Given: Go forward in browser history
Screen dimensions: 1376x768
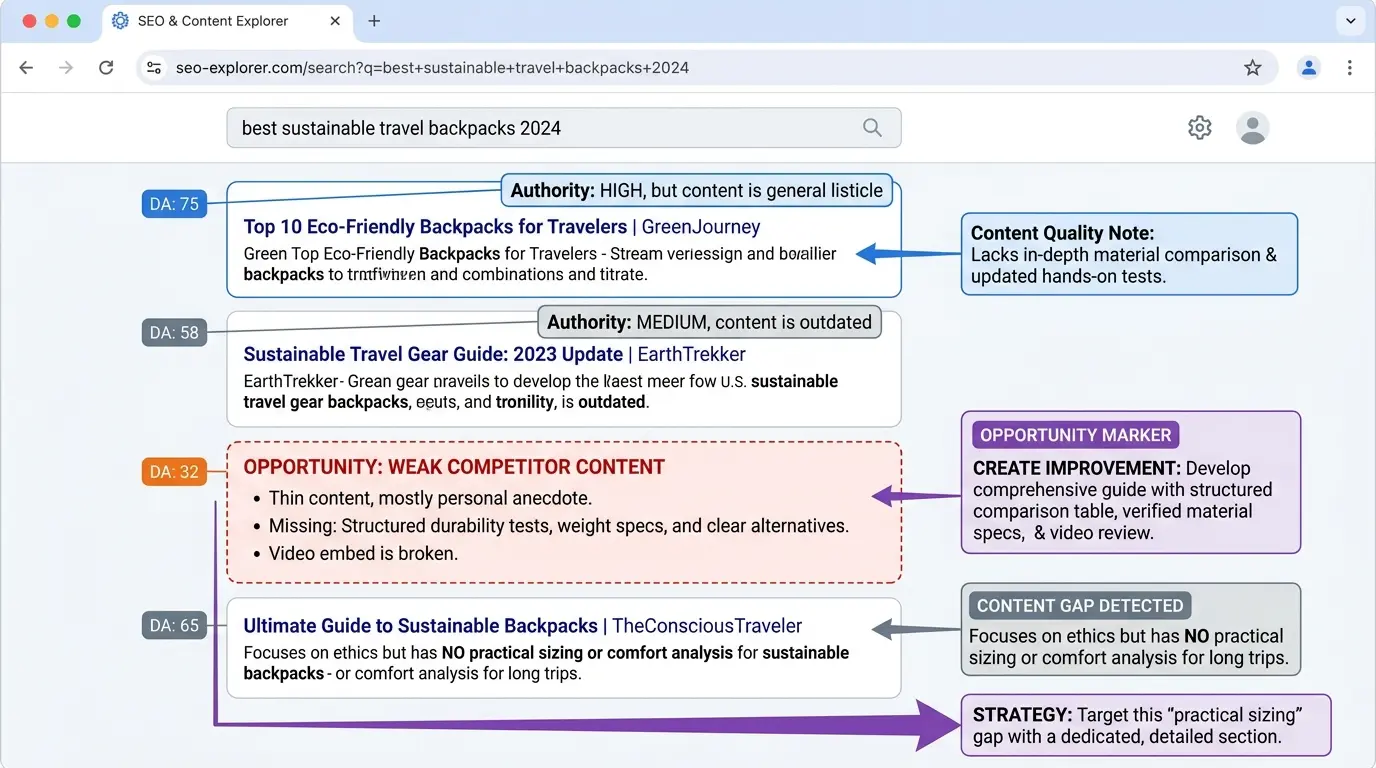Looking at the screenshot, I should click(x=66, y=68).
